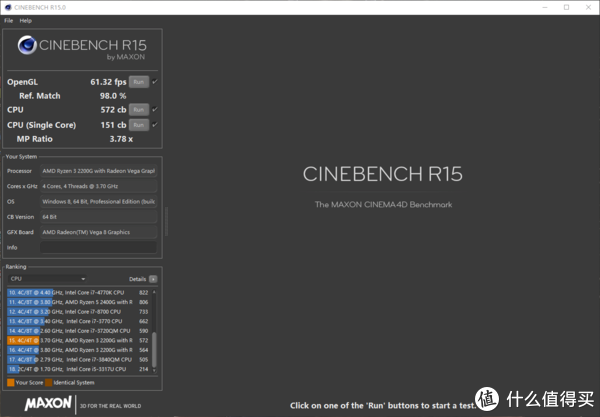Click the panel divider grip handle
Screen dimensions: 600x417
[x=166, y=222]
